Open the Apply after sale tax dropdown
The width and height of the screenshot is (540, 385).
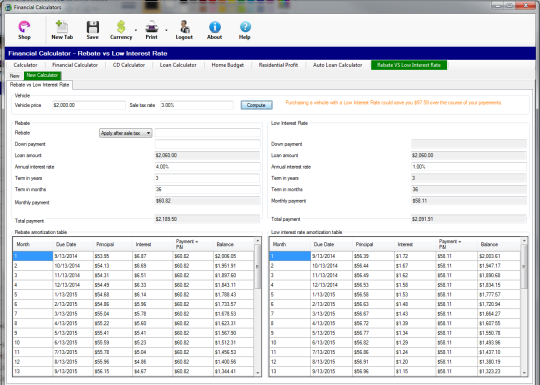126,133
